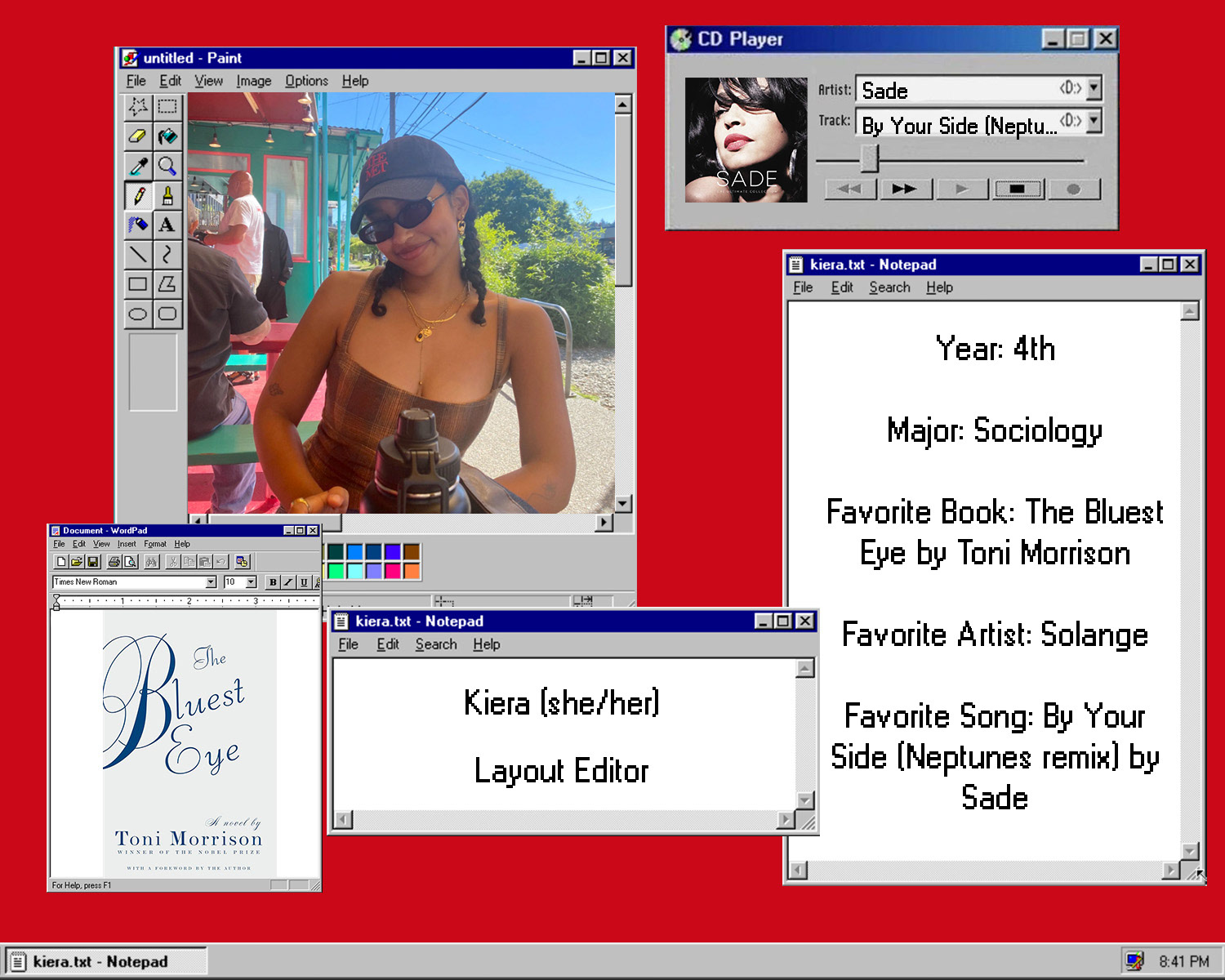Select the Rounded Rectangle tool in Paint
This screenshot has width=1225, height=980.
167,314
